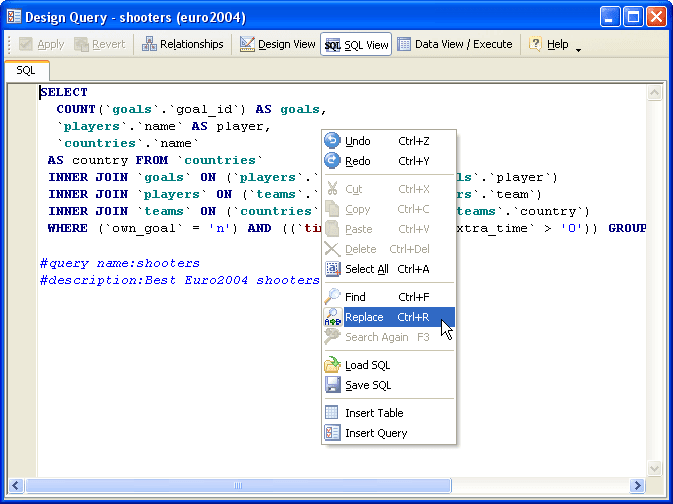Click the Paste clipboard icon
This screenshot has width=673, height=504.
332,229
